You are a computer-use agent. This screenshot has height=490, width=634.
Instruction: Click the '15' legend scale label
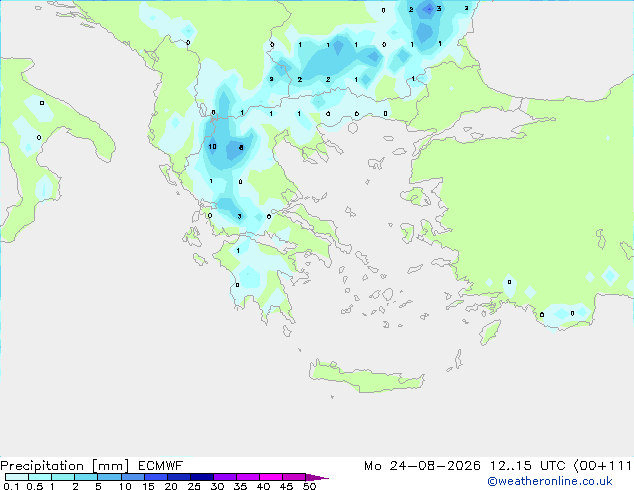[x=148, y=486]
